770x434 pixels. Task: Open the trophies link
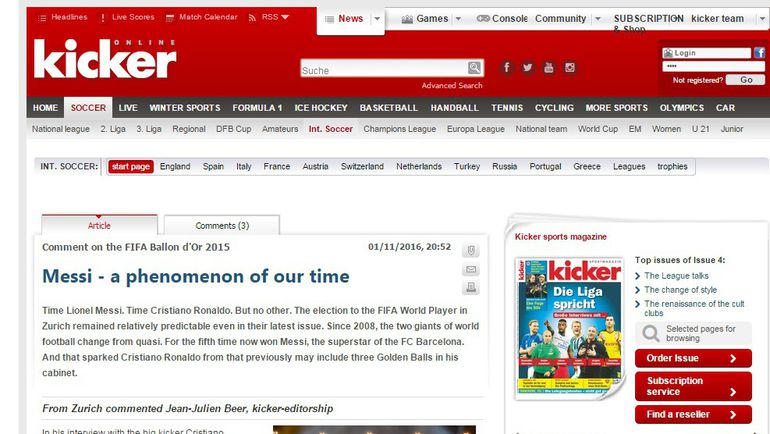click(x=672, y=166)
